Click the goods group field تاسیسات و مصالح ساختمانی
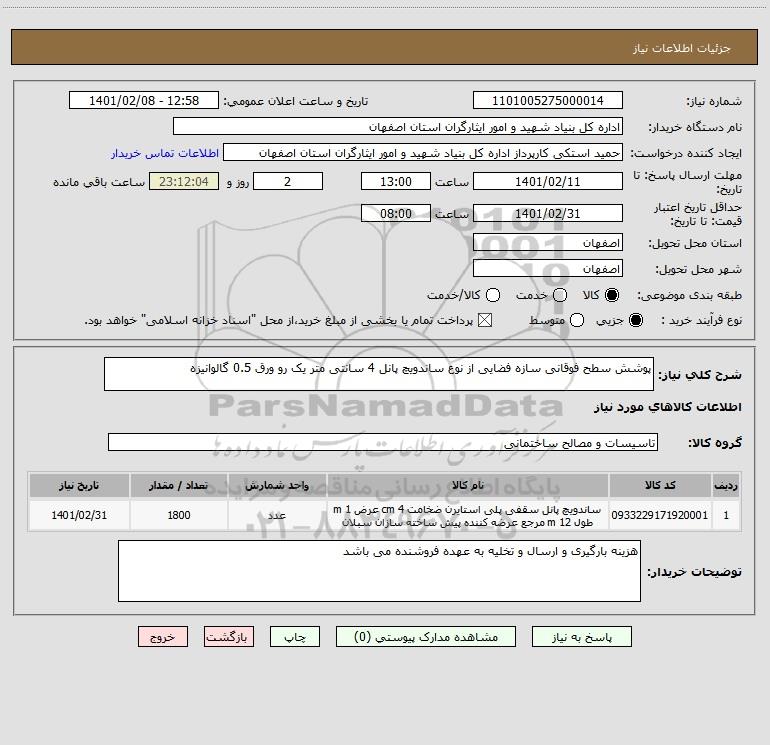The width and height of the screenshot is (770, 745). click(x=383, y=442)
